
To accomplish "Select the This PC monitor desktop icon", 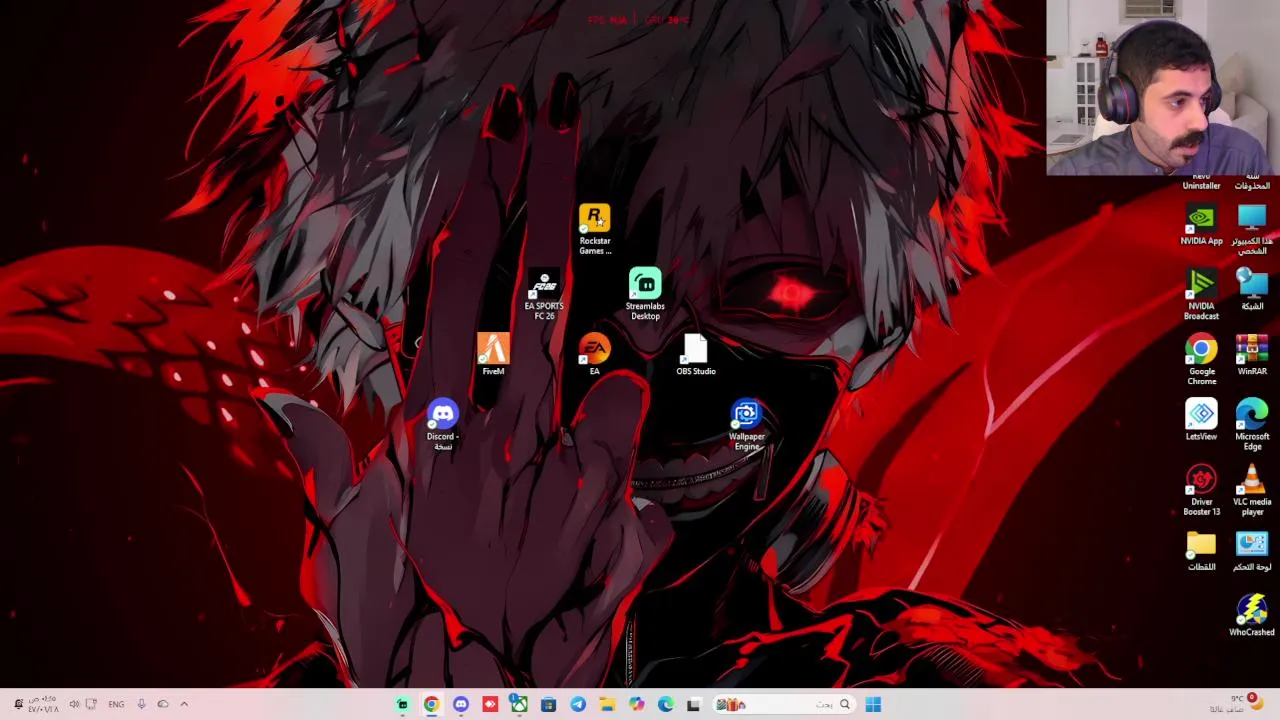I will tap(1252, 229).
